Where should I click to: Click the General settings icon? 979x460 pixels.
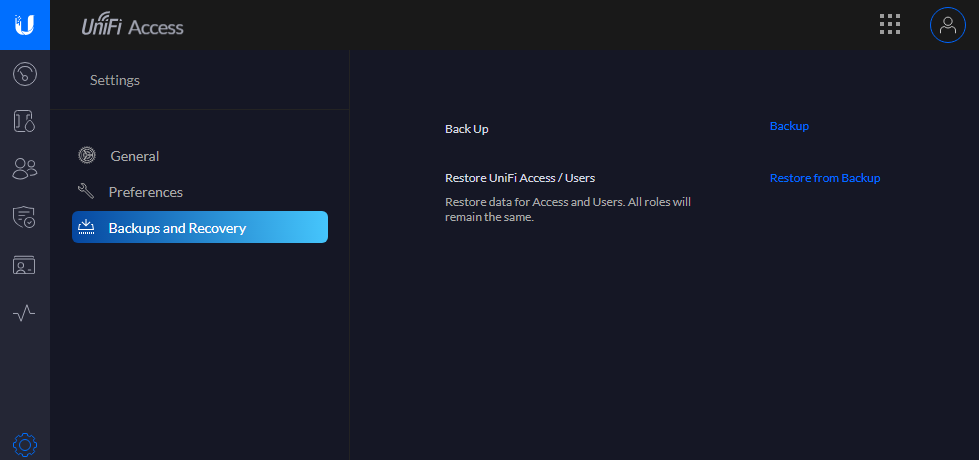point(87,155)
